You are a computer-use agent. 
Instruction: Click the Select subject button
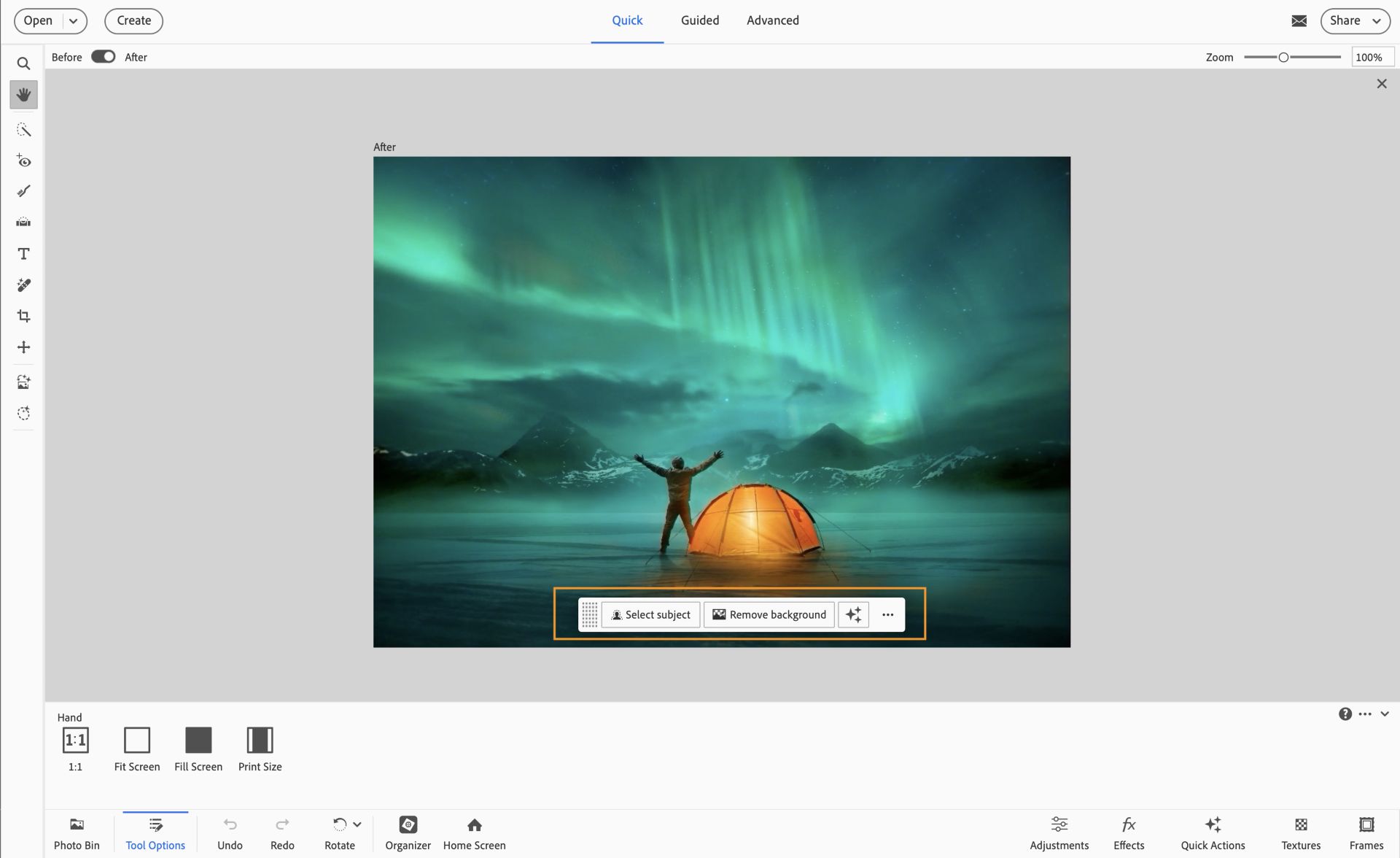point(650,614)
